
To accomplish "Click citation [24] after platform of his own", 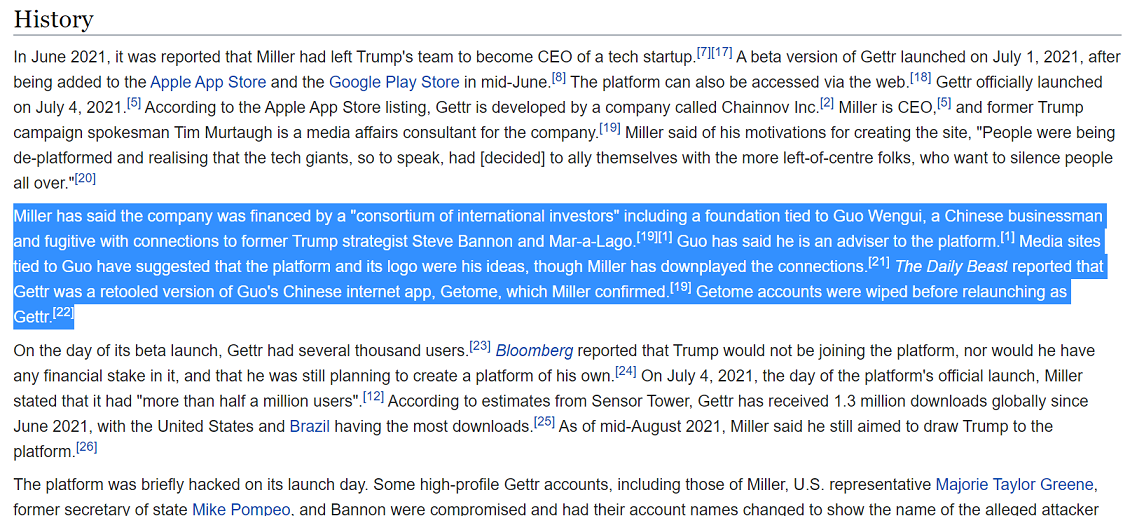I will click(626, 372).
